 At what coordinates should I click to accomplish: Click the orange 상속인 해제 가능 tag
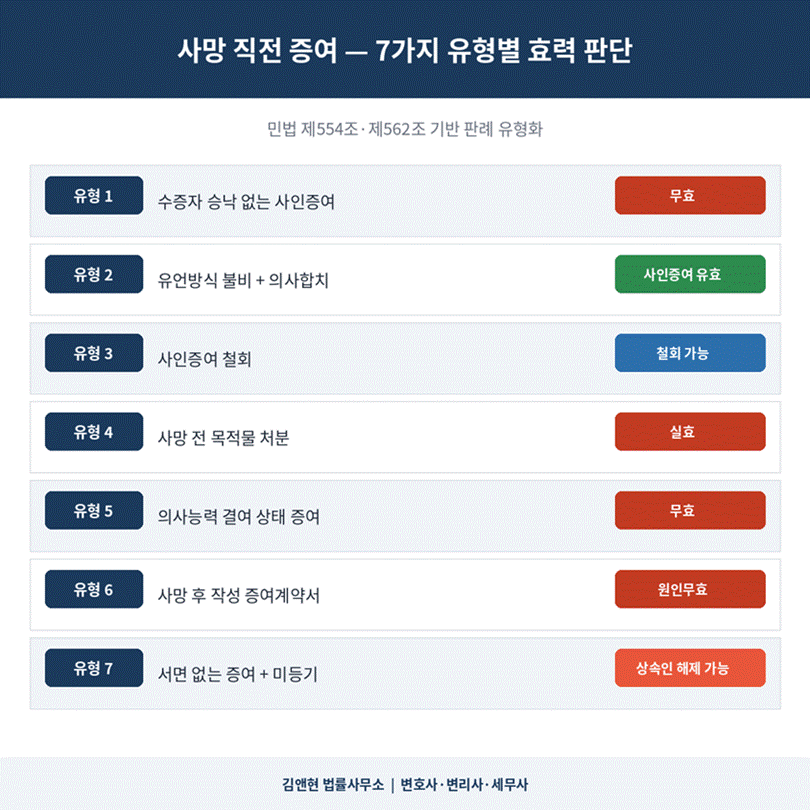click(690, 668)
